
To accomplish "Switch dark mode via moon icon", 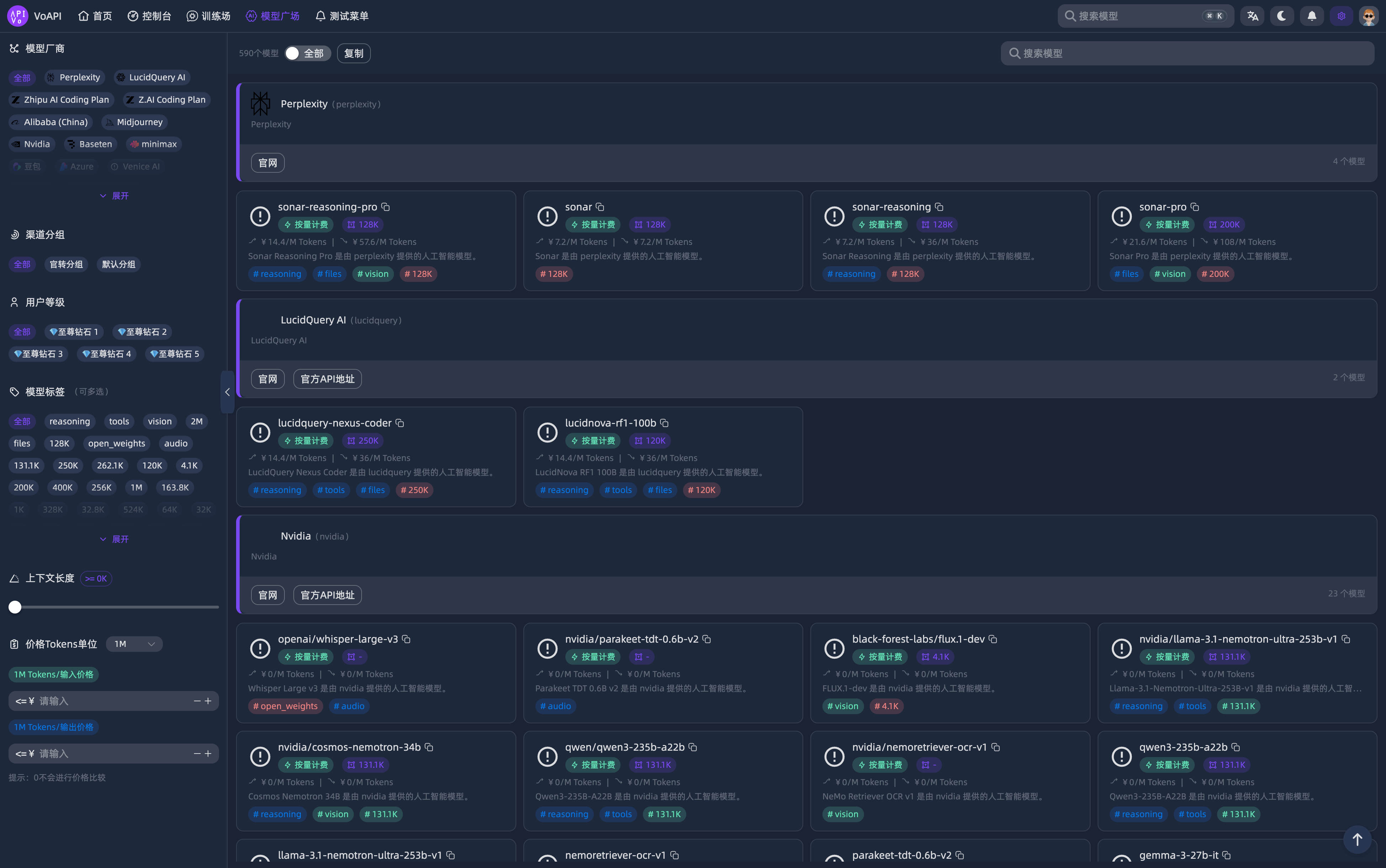I will pos(1281,16).
